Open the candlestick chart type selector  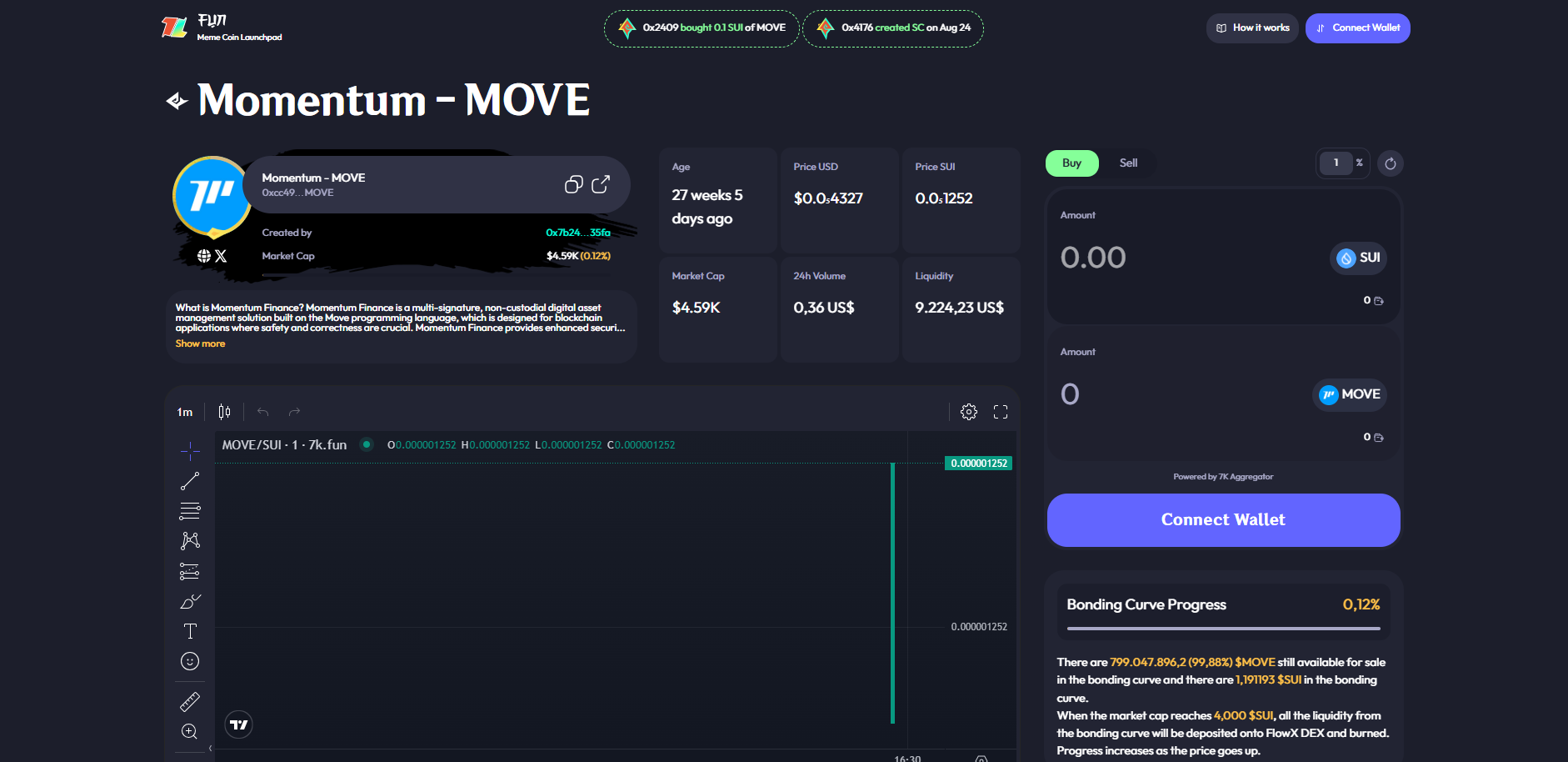[x=224, y=412]
